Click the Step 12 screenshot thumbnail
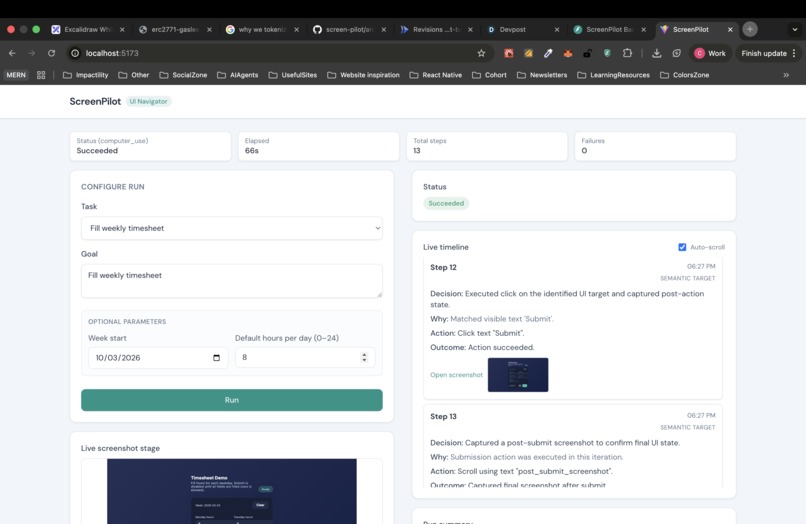The image size is (806, 524). 518,375
